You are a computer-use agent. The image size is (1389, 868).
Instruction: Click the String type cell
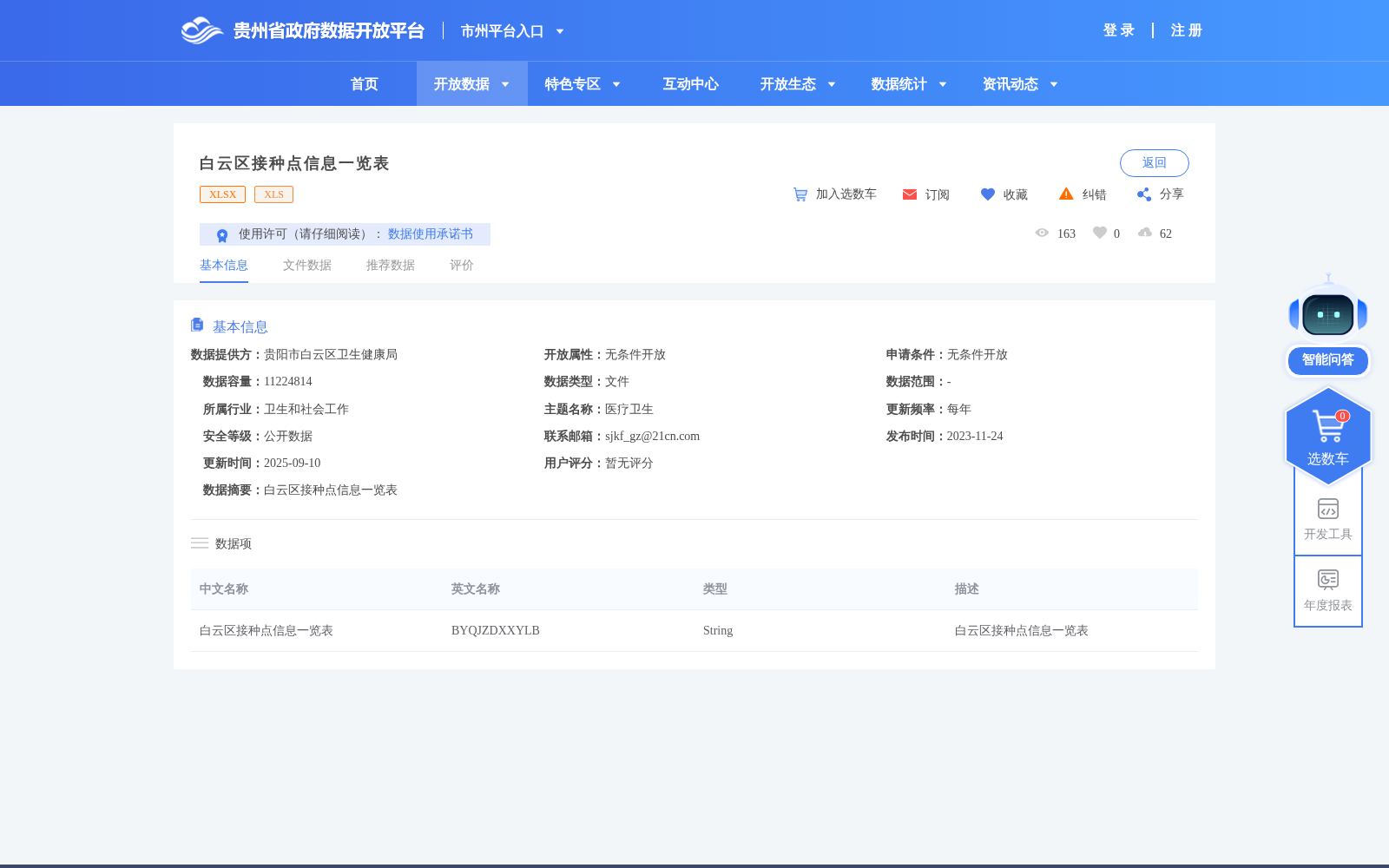pos(718,631)
